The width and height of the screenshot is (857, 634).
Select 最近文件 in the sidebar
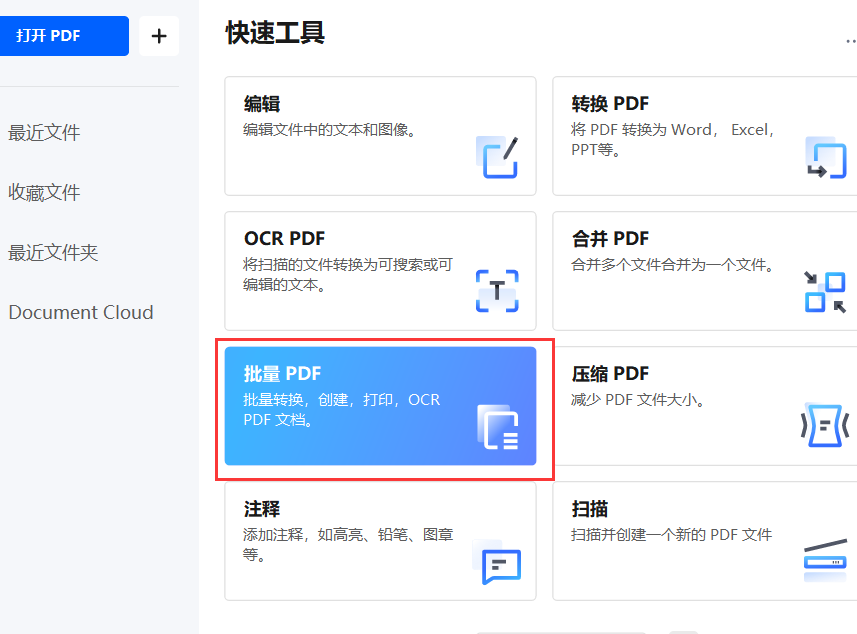44,132
